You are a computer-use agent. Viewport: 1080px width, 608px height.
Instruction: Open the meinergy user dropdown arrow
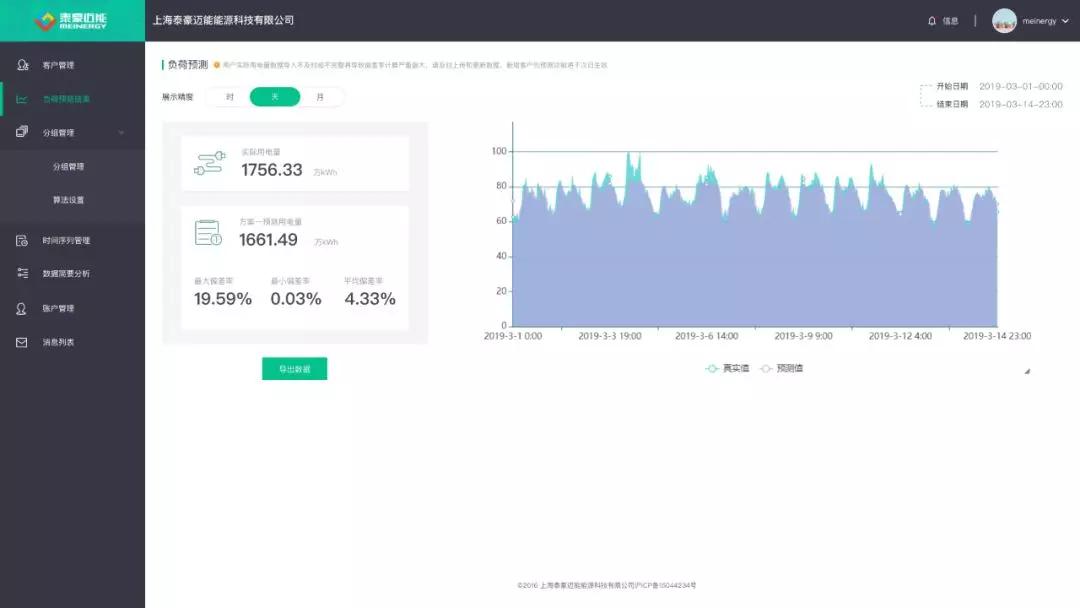(x=1065, y=21)
